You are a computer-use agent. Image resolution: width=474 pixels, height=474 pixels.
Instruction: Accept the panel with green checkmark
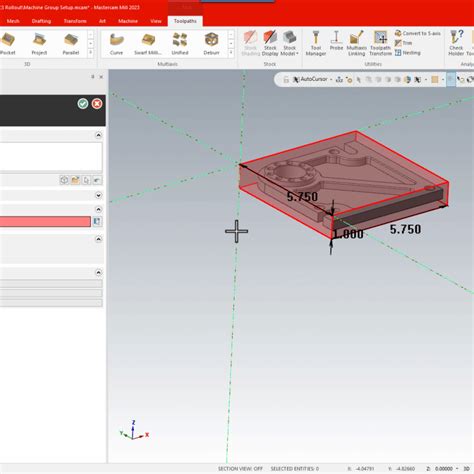pyautogui.click(x=83, y=104)
